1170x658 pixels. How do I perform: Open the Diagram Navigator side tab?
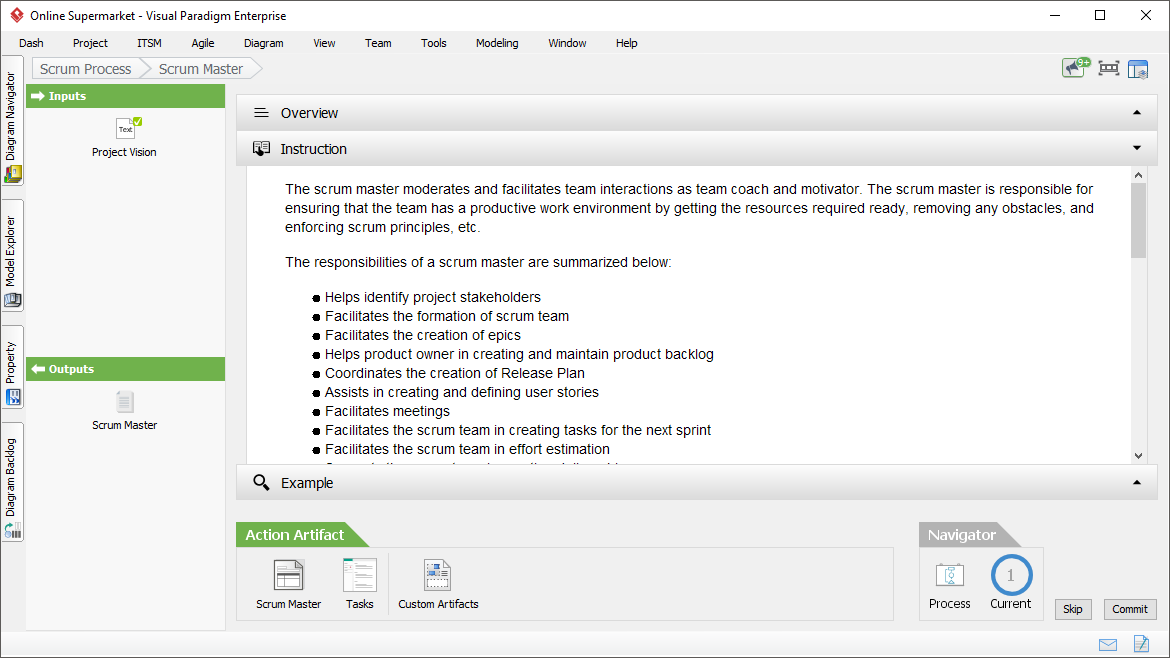tap(12, 120)
